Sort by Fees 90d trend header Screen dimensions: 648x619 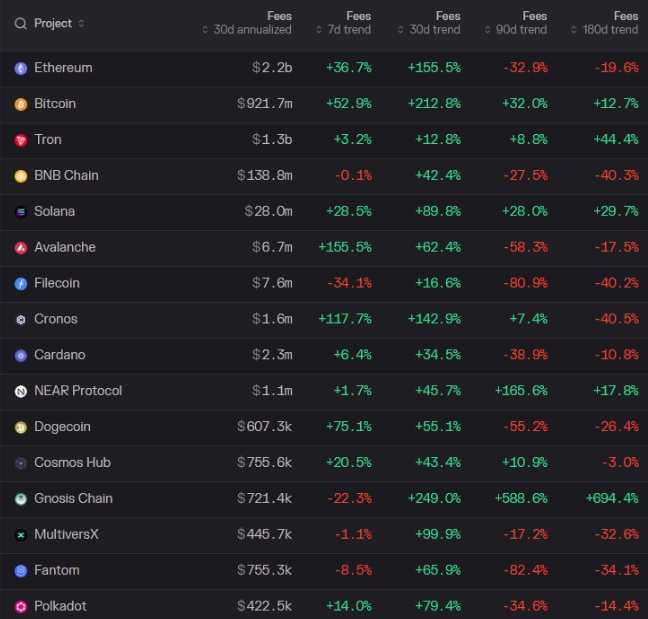point(516,23)
